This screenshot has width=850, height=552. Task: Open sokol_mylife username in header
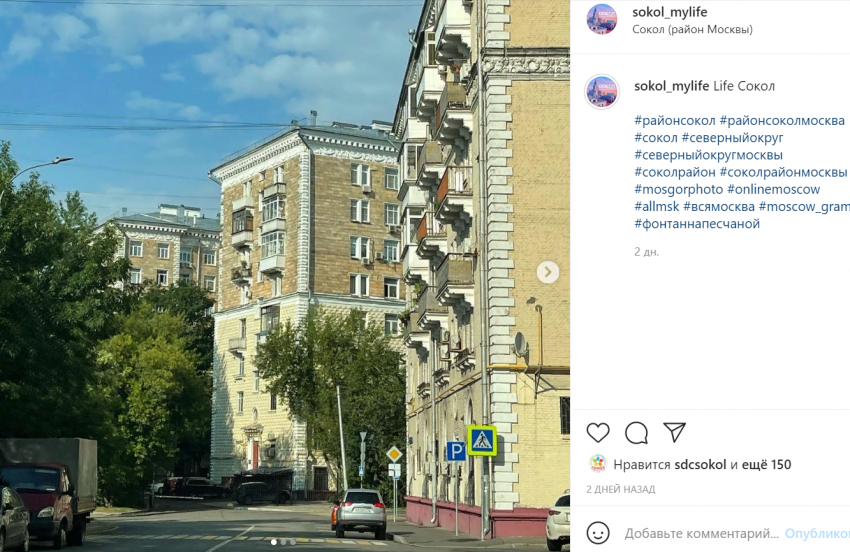[x=669, y=12]
